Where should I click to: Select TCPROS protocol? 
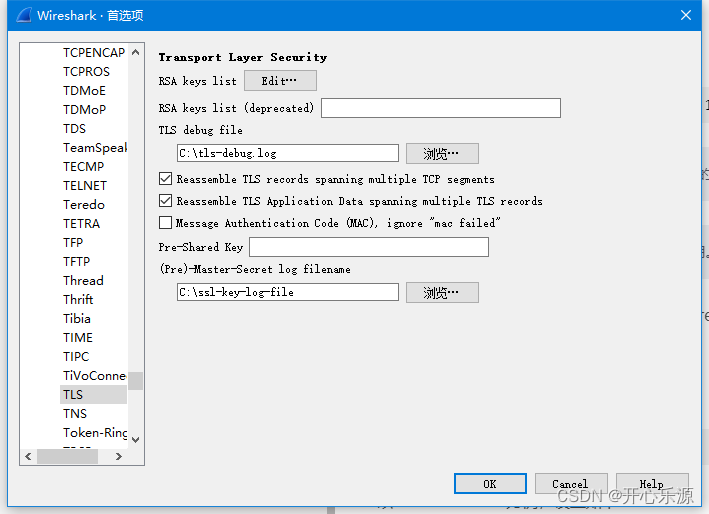coord(86,72)
